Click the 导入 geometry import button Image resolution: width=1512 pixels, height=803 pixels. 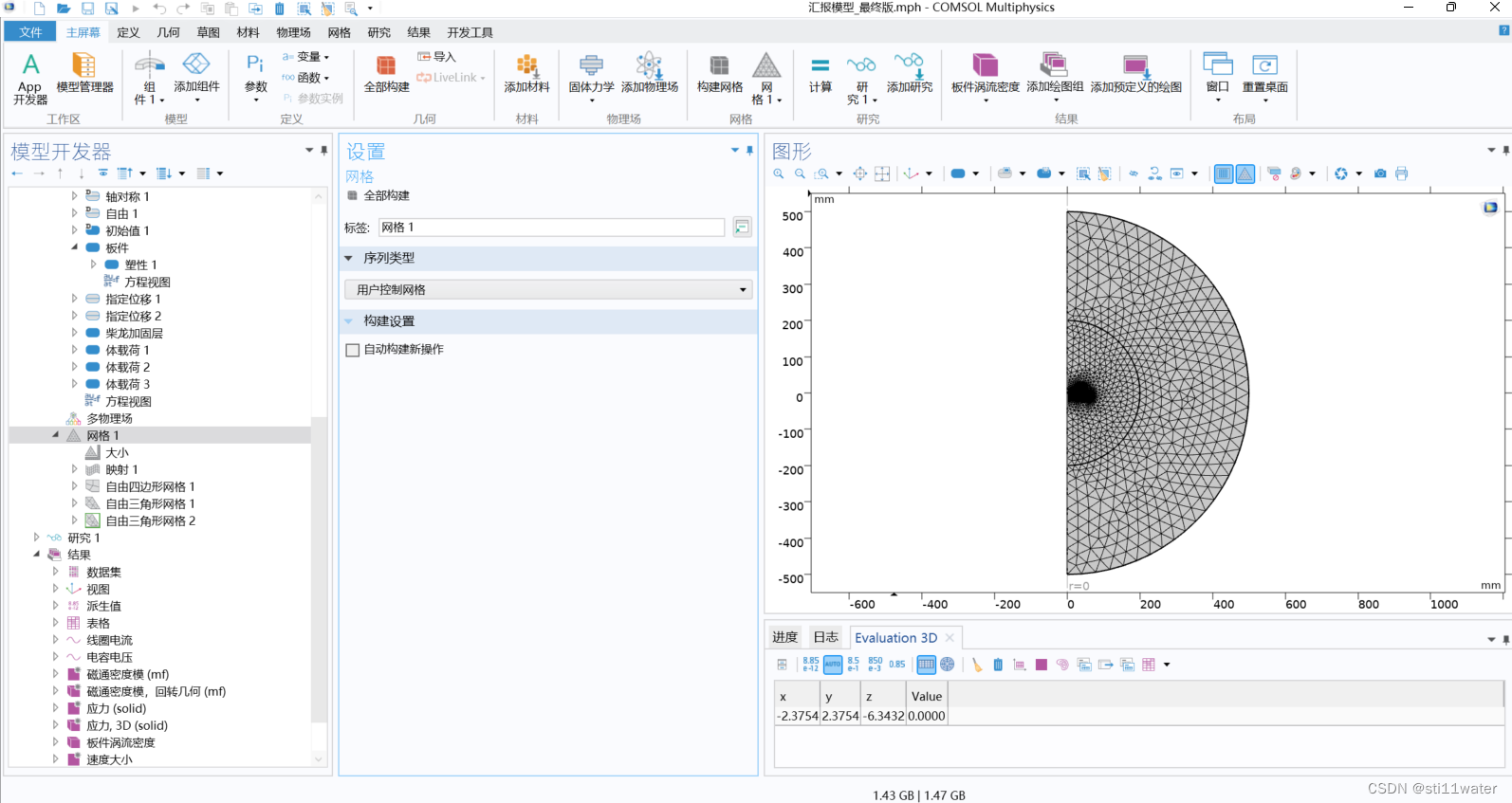[x=437, y=57]
